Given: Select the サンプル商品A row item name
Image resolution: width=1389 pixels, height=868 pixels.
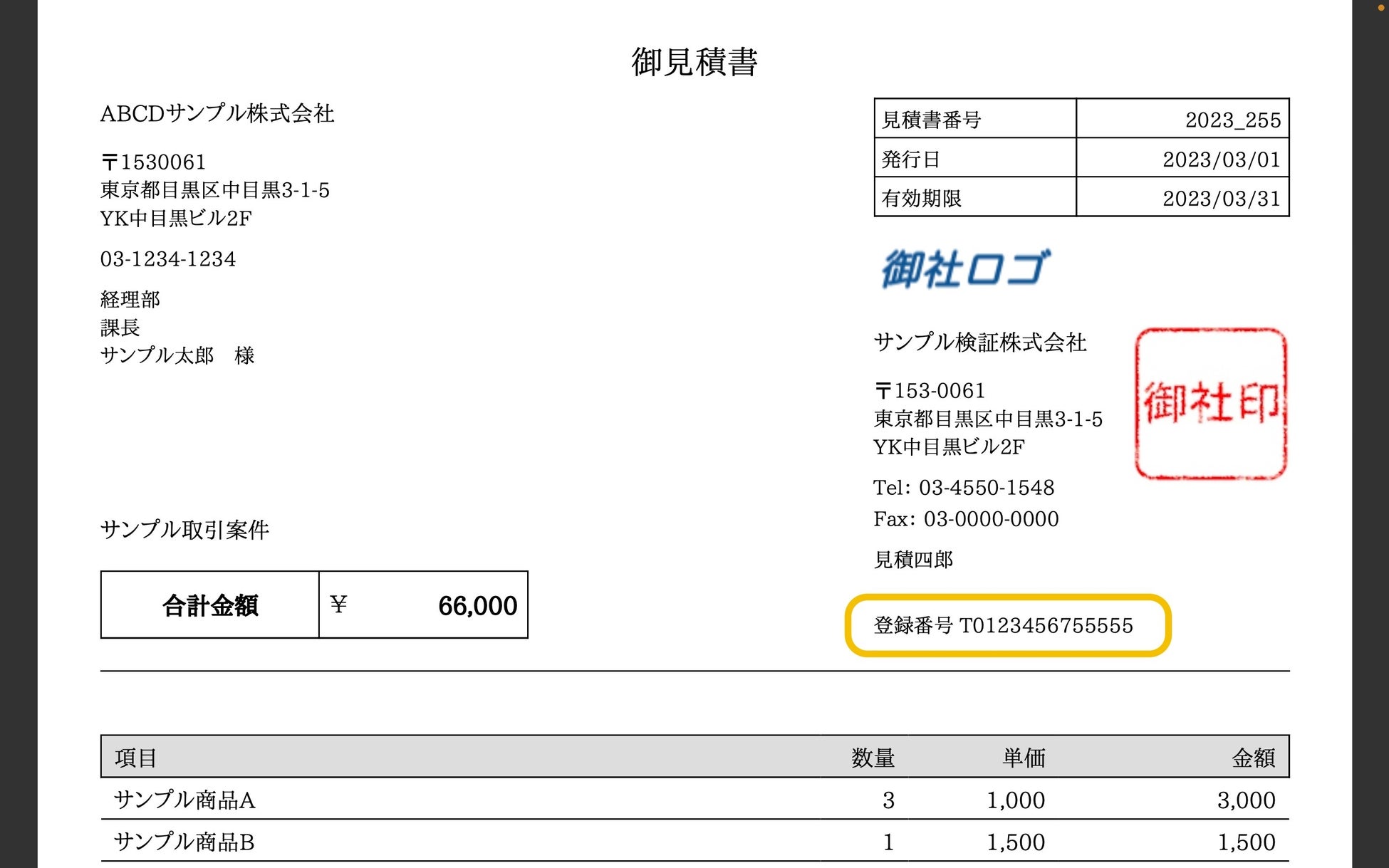Looking at the screenshot, I should click(184, 800).
